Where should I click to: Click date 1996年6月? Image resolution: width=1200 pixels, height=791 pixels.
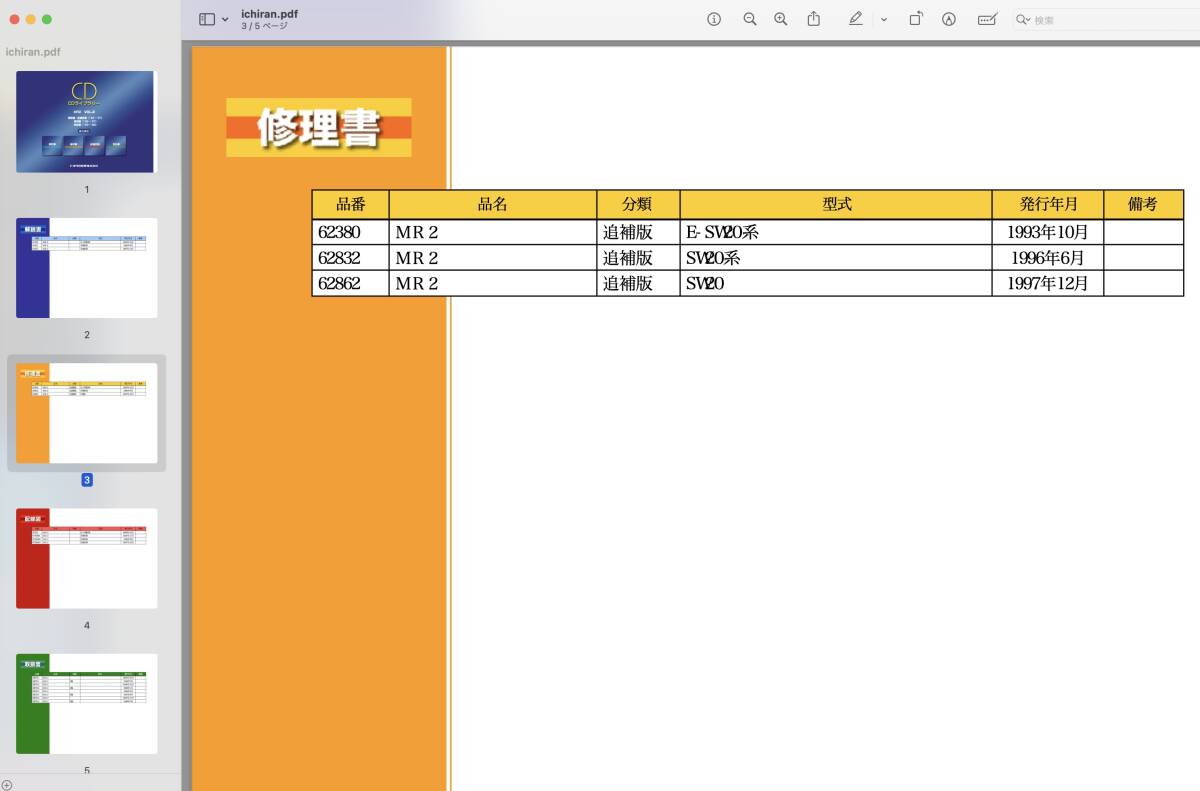[x=1048, y=258]
